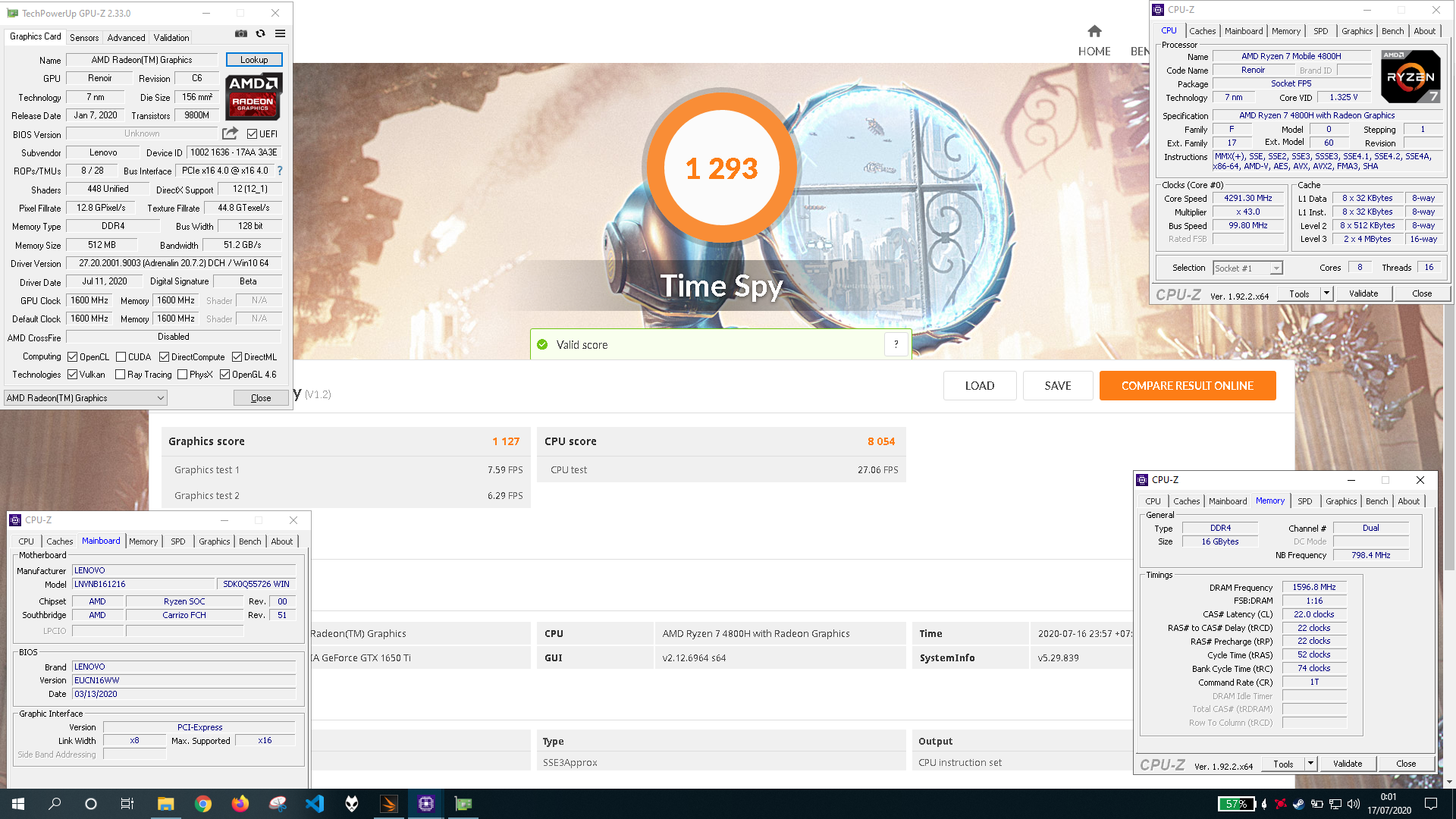1456x819 pixels.
Task: Click Validate in the top CPU-Z window
Action: click(x=1363, y=293)
